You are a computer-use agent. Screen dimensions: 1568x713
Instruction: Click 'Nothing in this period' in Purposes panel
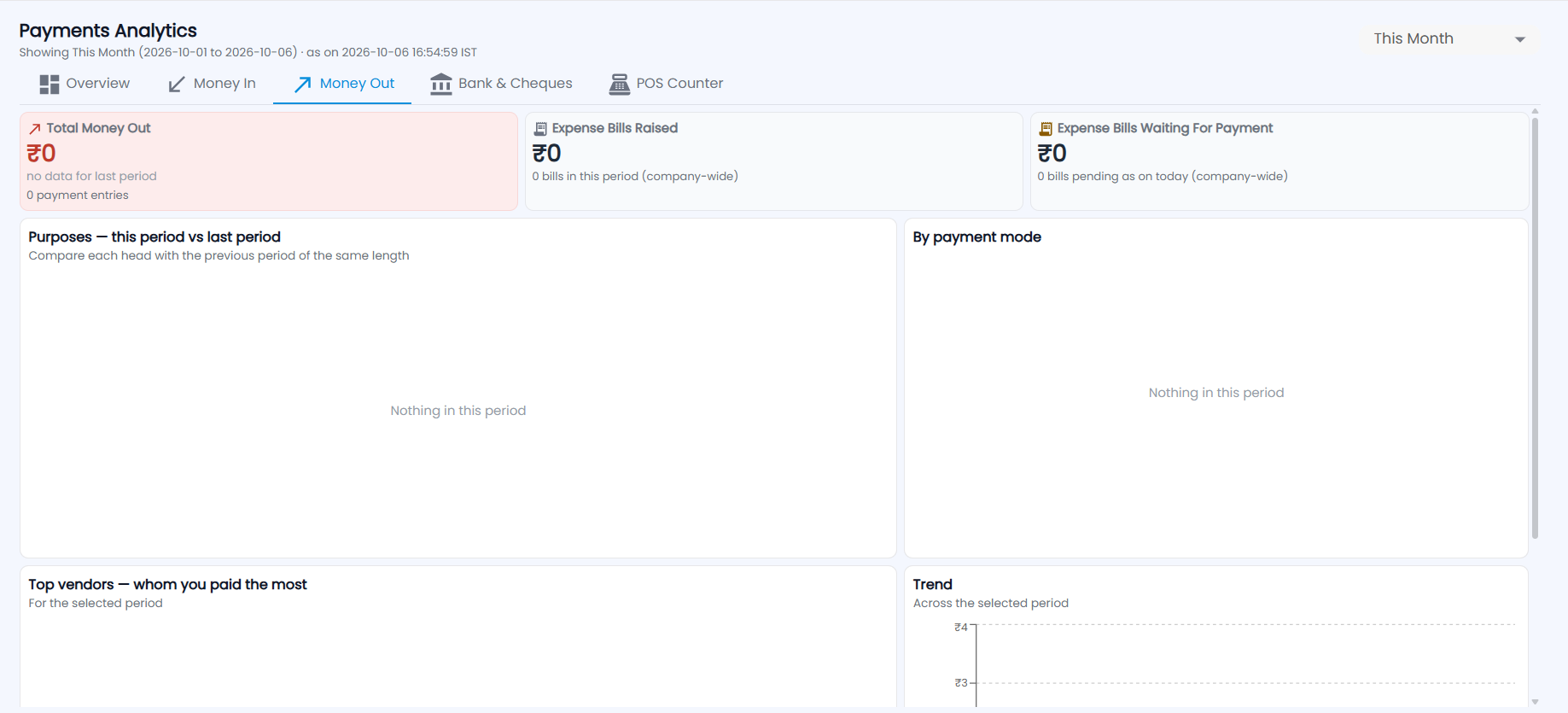[458, 411]
